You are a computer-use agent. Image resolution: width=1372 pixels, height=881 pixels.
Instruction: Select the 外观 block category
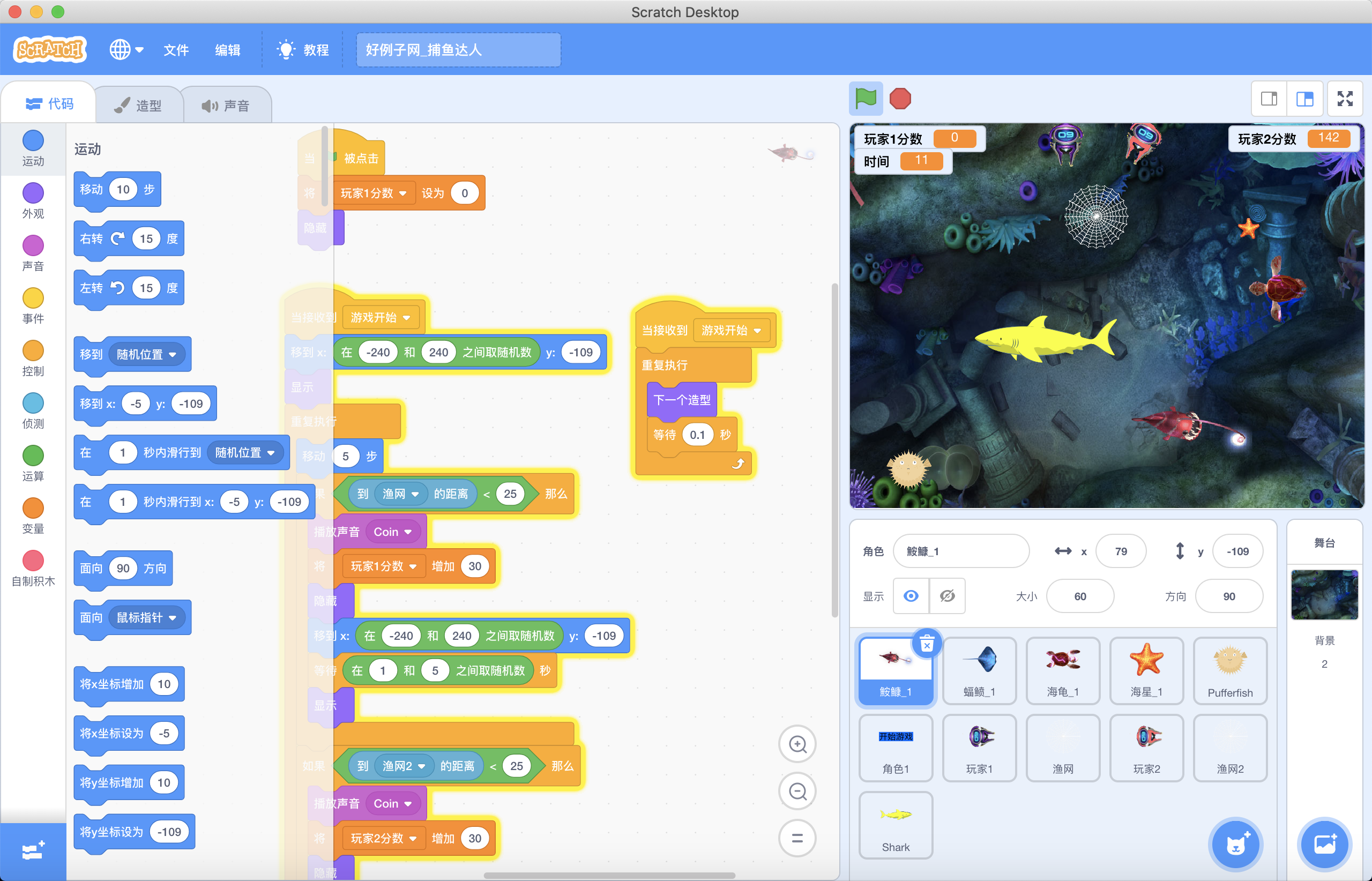tap(33, 201)
